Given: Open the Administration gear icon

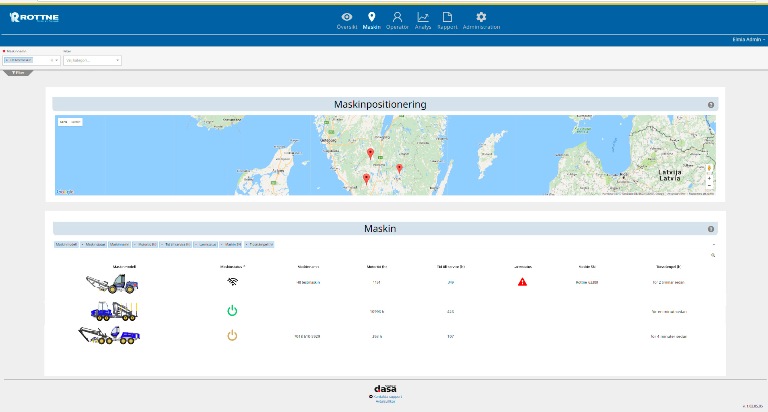Looking at the screenshot, I should pyautogui.click(x=481, y=17).
